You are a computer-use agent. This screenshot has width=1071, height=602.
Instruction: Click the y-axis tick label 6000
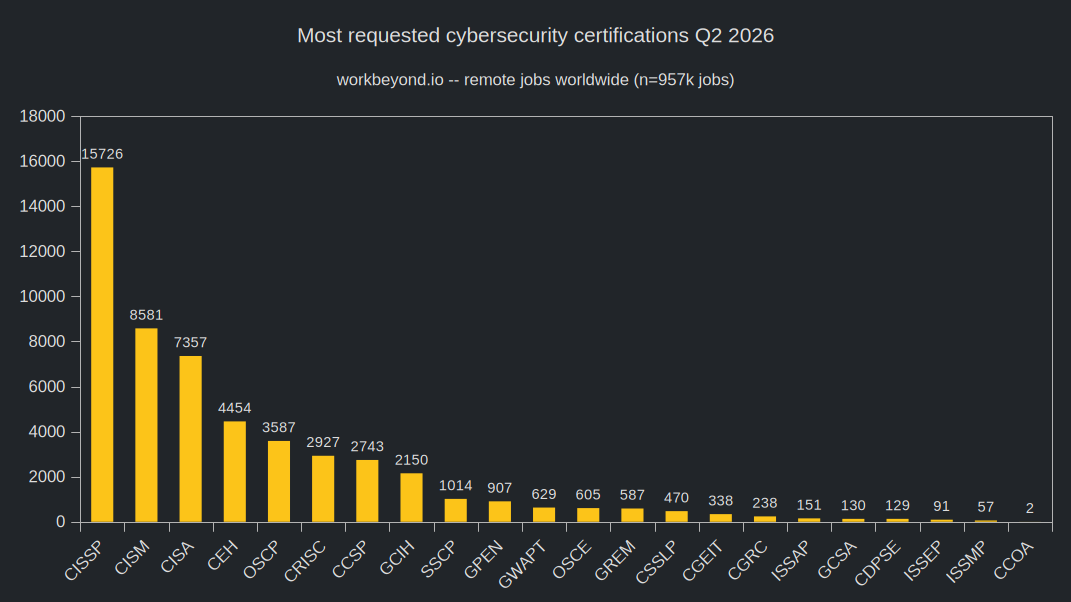click(47, 387)
